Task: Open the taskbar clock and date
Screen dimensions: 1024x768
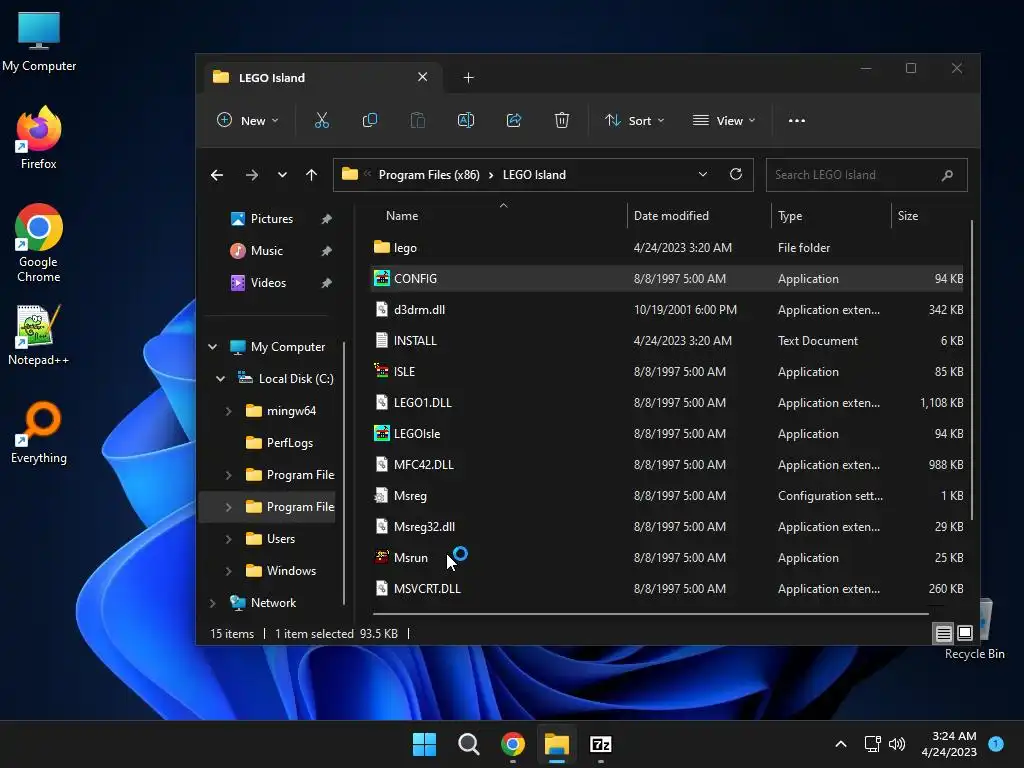Action: (949, 744)
